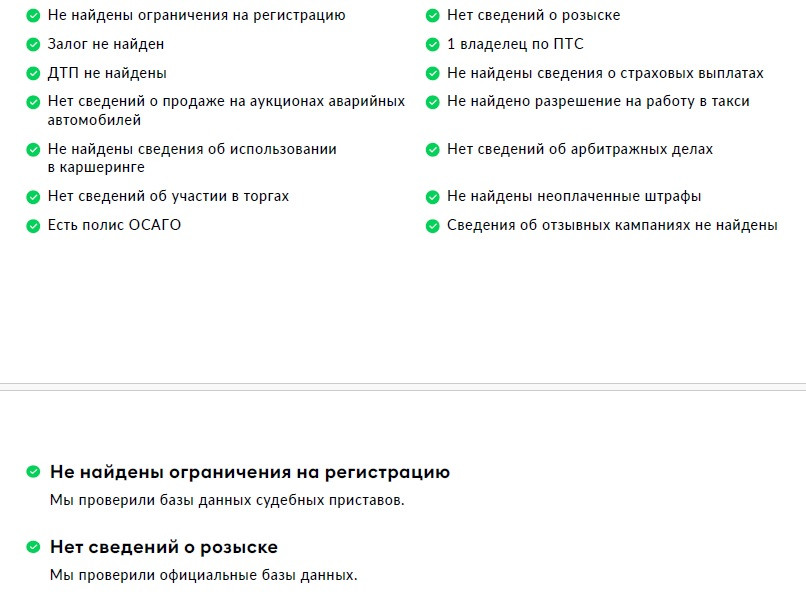Click green check icon beside 'Залог не найден'
The image size is (806, 603).
(34, 45)
